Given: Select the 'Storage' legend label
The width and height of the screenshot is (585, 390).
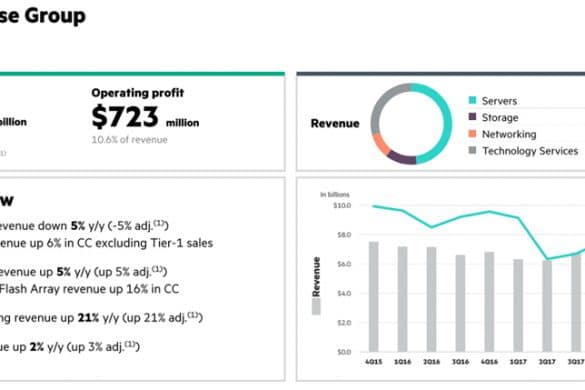Looking at the screenshot, I should [500, 118].
